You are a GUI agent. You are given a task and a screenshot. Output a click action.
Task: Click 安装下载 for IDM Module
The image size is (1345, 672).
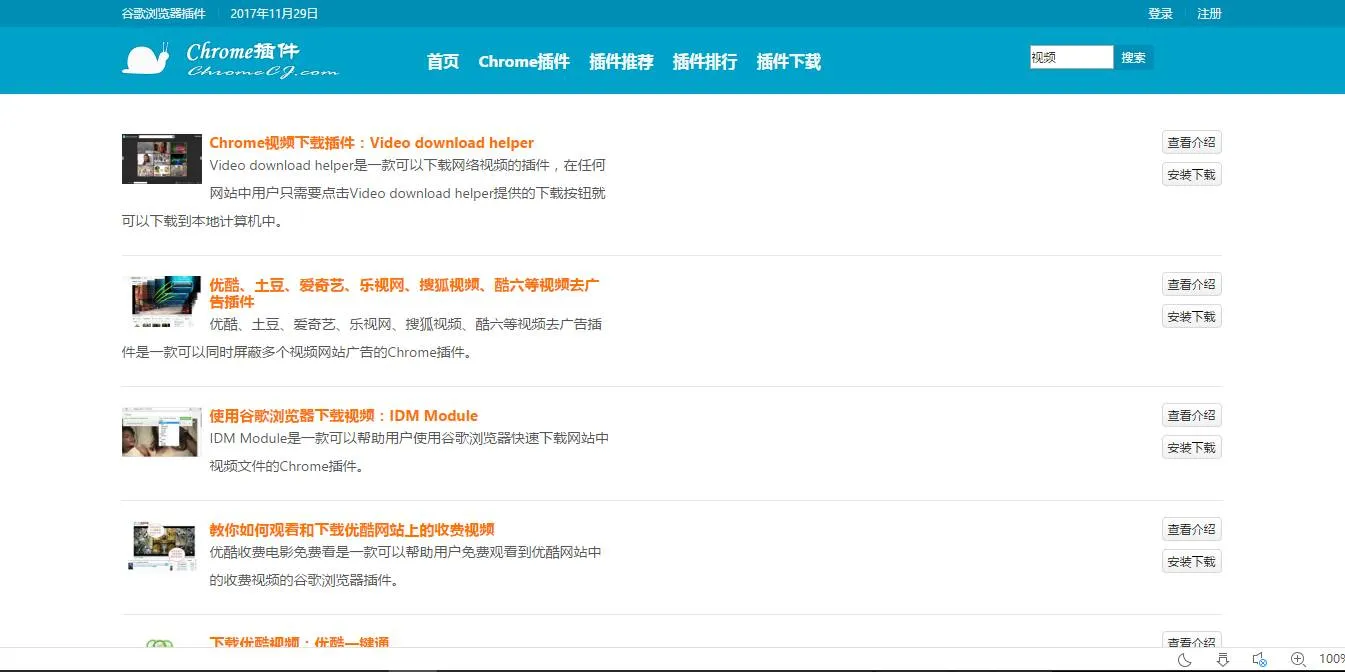click(1192, 448)
